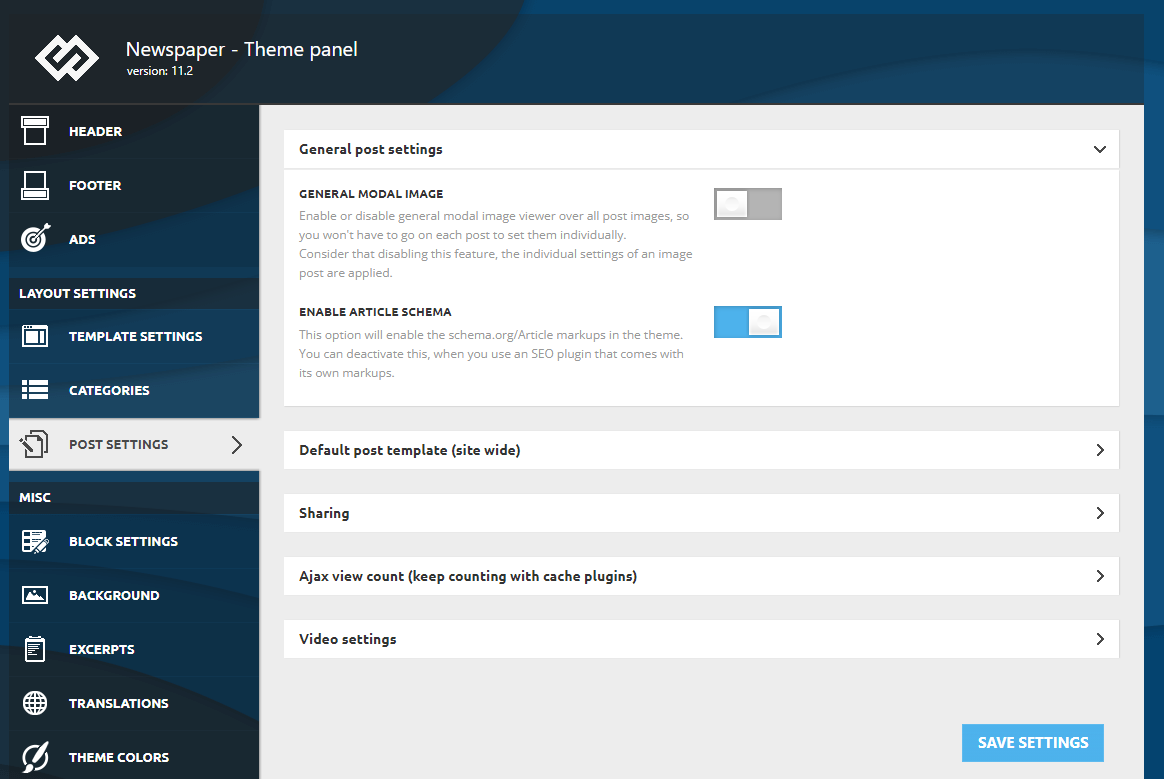This screenshot has width=1164, height=779.
Task: Click the Footer layout icon in sidebar
Action: [x=35, y=185]
